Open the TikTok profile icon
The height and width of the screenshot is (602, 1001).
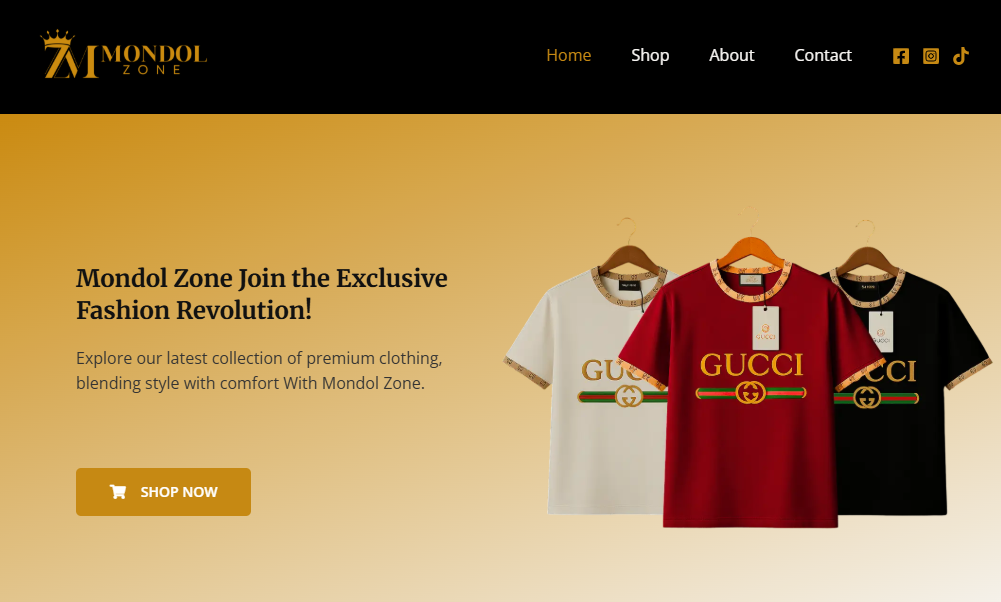[961, 56]
